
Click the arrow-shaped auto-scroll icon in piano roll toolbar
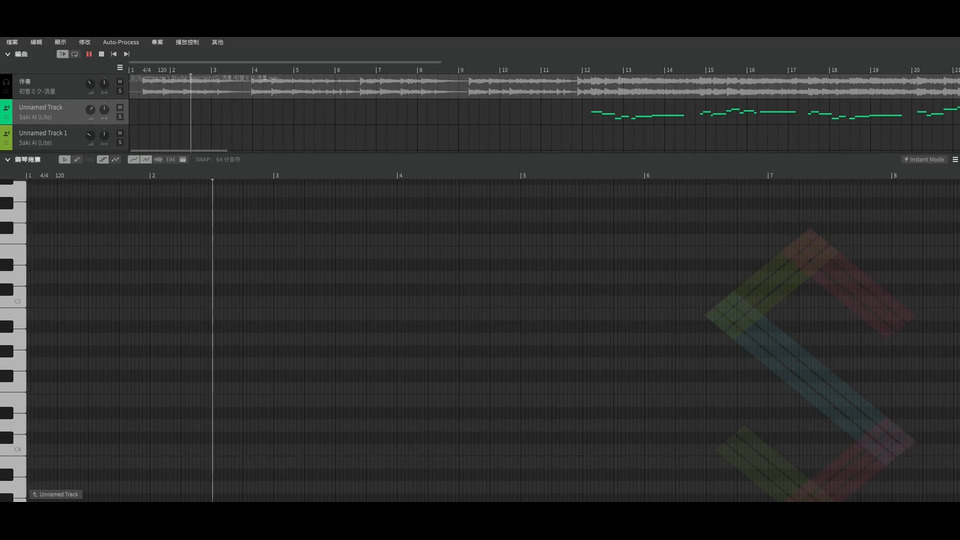coord(158,159)
